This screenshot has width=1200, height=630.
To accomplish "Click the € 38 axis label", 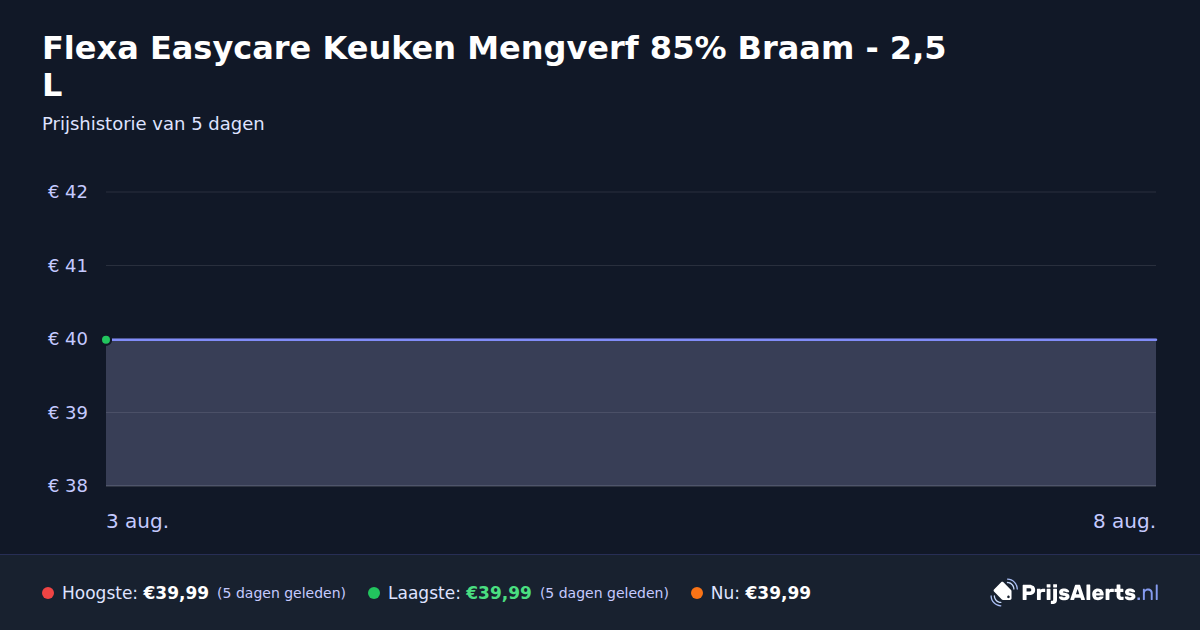I will pos(68,486).
